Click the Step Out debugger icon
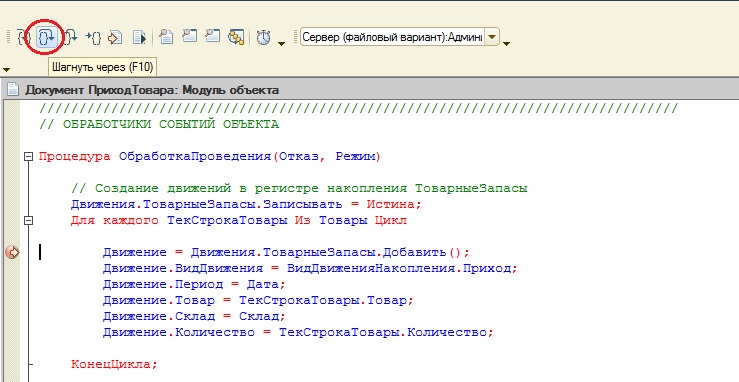This screenshot has width=739, height=382. click(70, 37)
